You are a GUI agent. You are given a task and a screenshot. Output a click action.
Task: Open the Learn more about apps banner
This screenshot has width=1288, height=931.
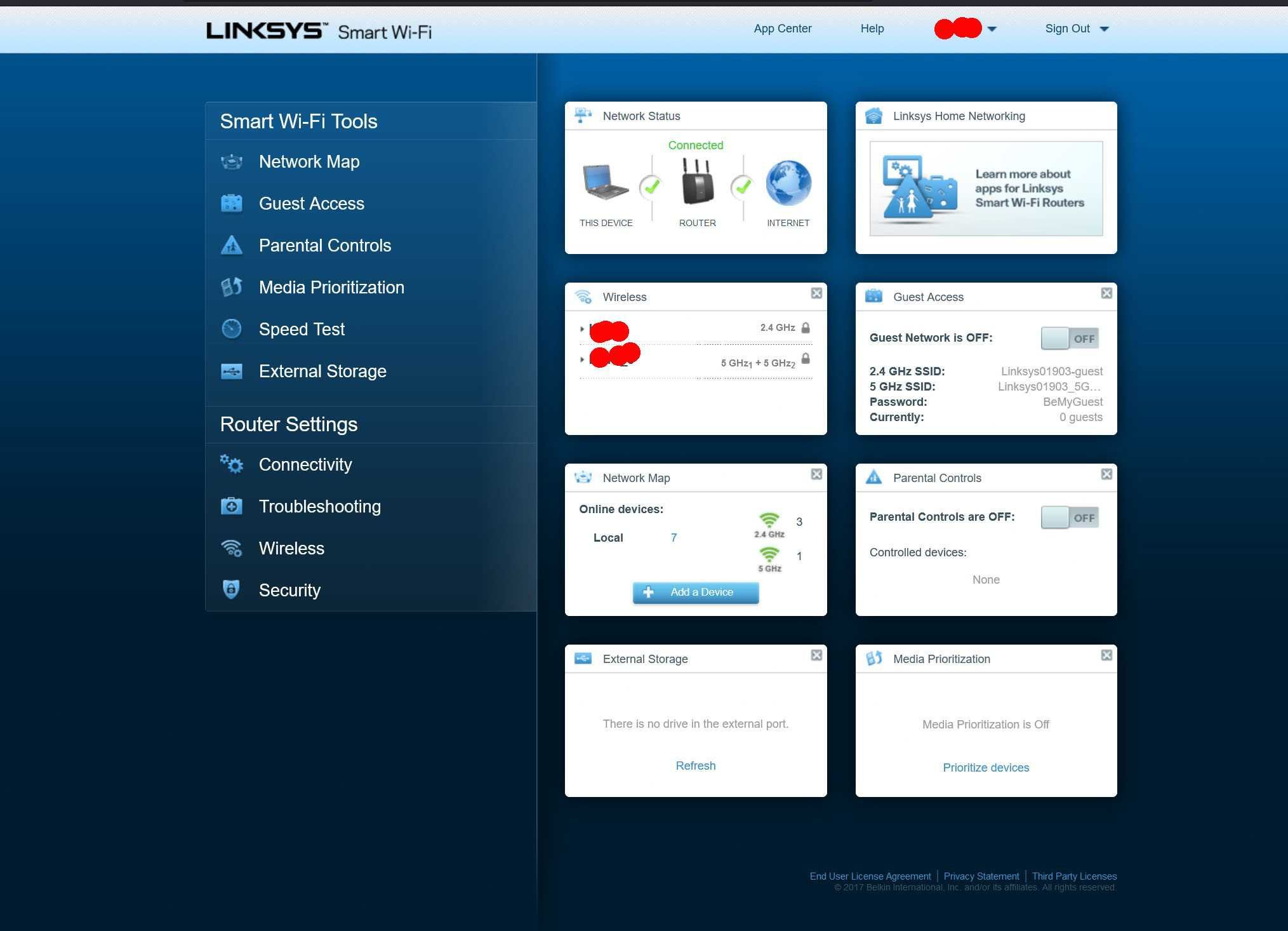[x=986, y=189]
